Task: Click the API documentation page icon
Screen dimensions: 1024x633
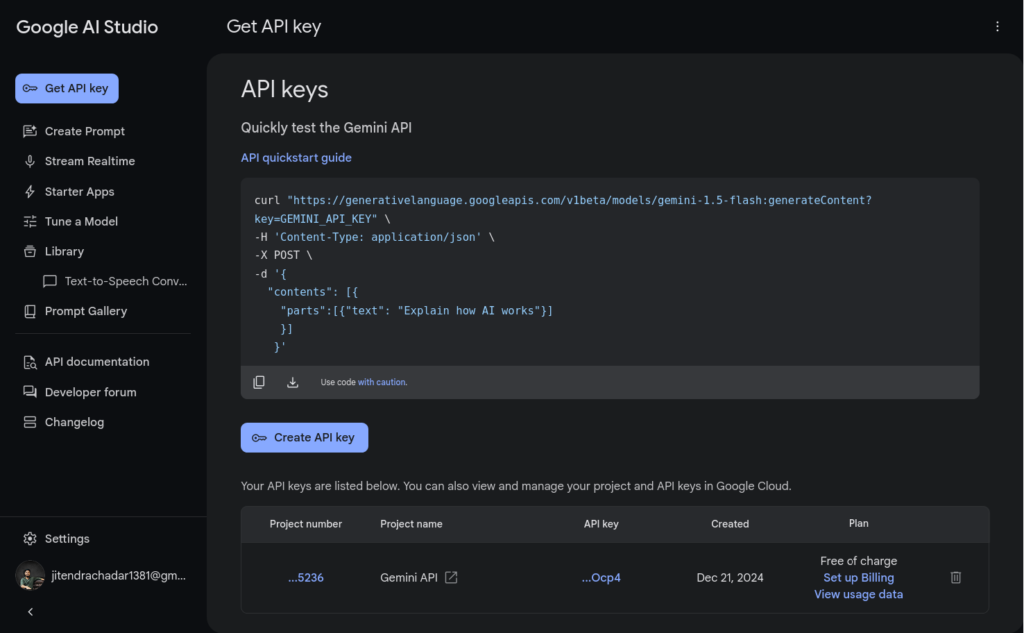Action: tap(30, 362)
